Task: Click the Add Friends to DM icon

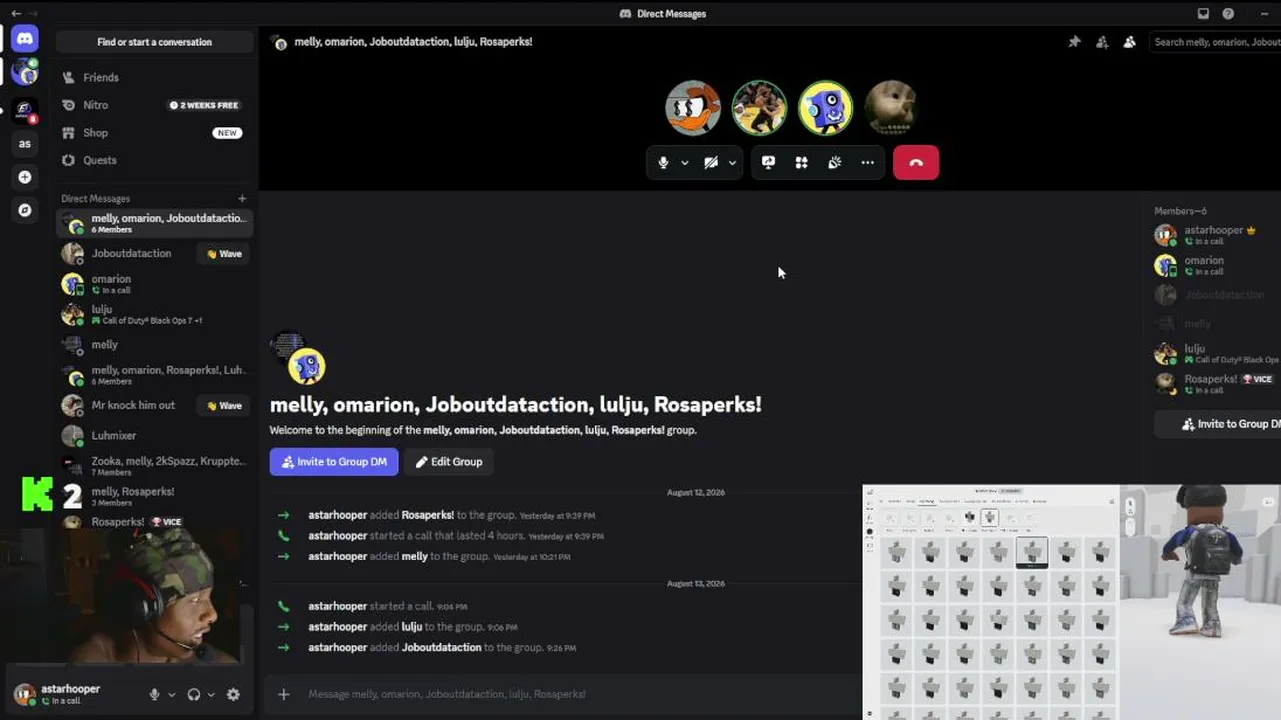Action: (1102, 42)
